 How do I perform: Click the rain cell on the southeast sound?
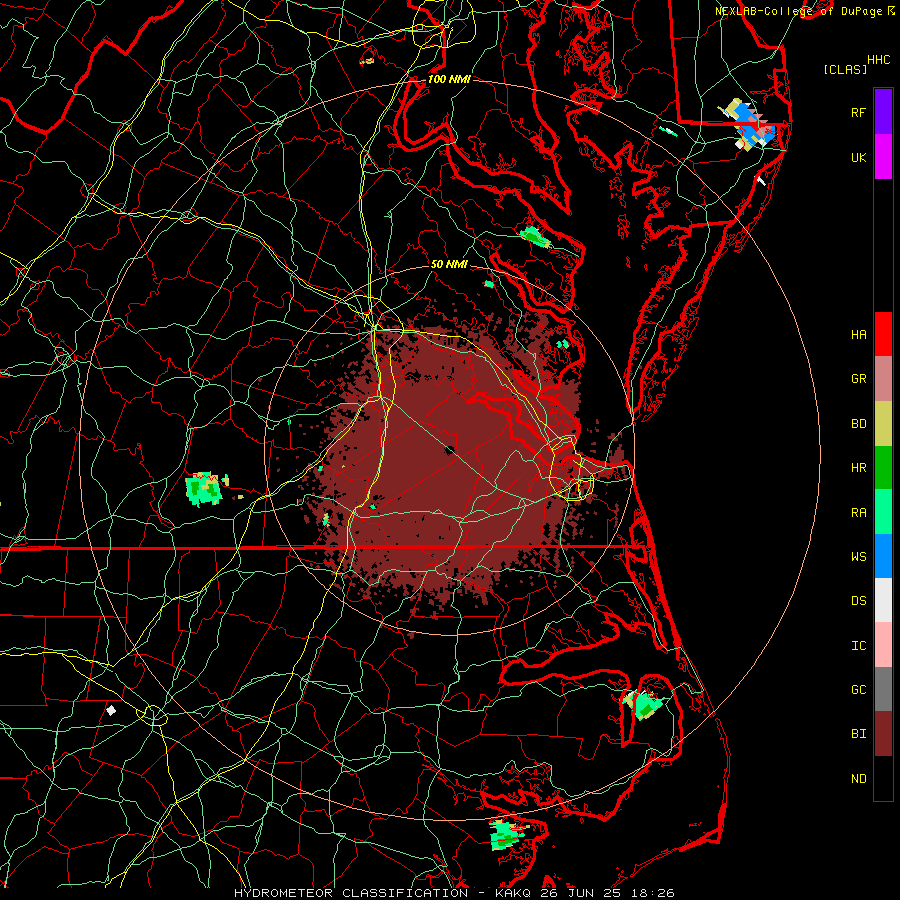click(x=645, y=705)
